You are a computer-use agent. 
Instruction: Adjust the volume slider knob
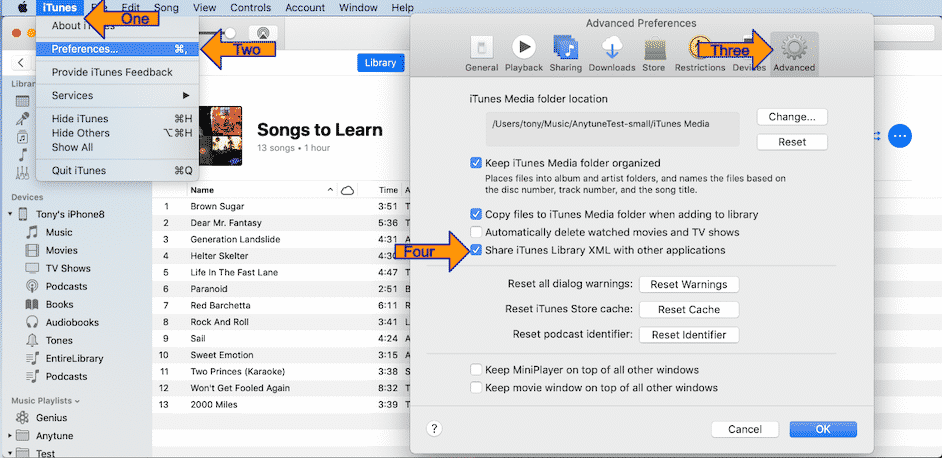pos(229,33)
